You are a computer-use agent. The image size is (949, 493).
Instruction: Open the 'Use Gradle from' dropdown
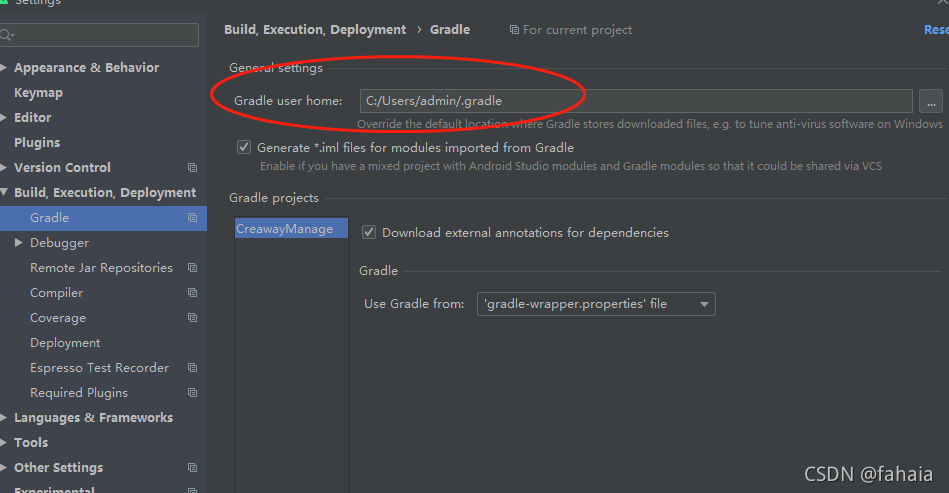tap(596, 304)
